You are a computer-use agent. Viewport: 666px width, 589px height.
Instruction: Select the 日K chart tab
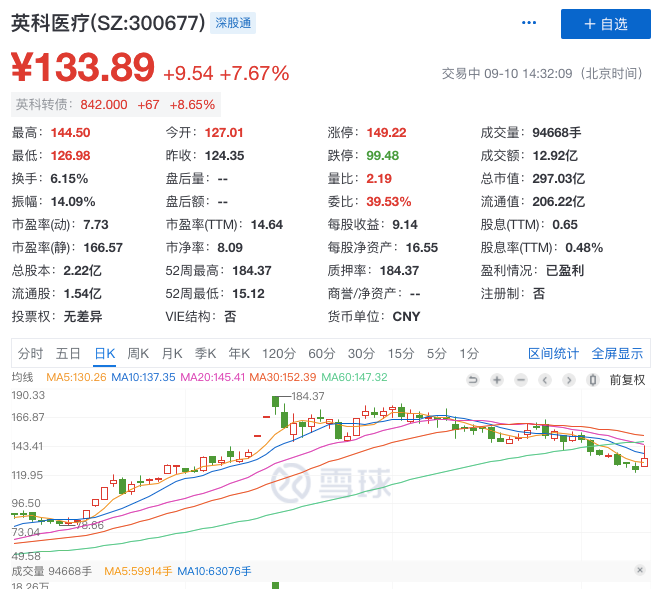point(104,353)
